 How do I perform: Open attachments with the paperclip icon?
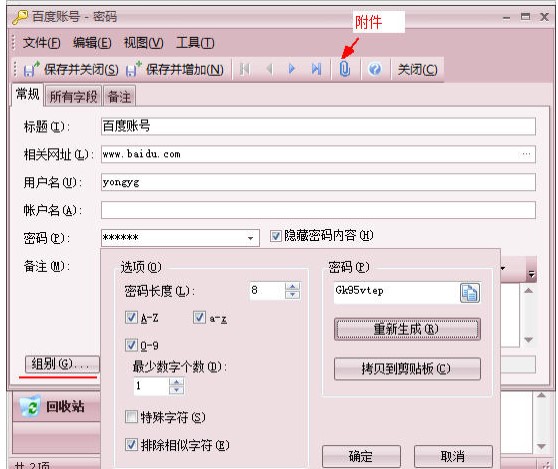[x=344, y=69]
